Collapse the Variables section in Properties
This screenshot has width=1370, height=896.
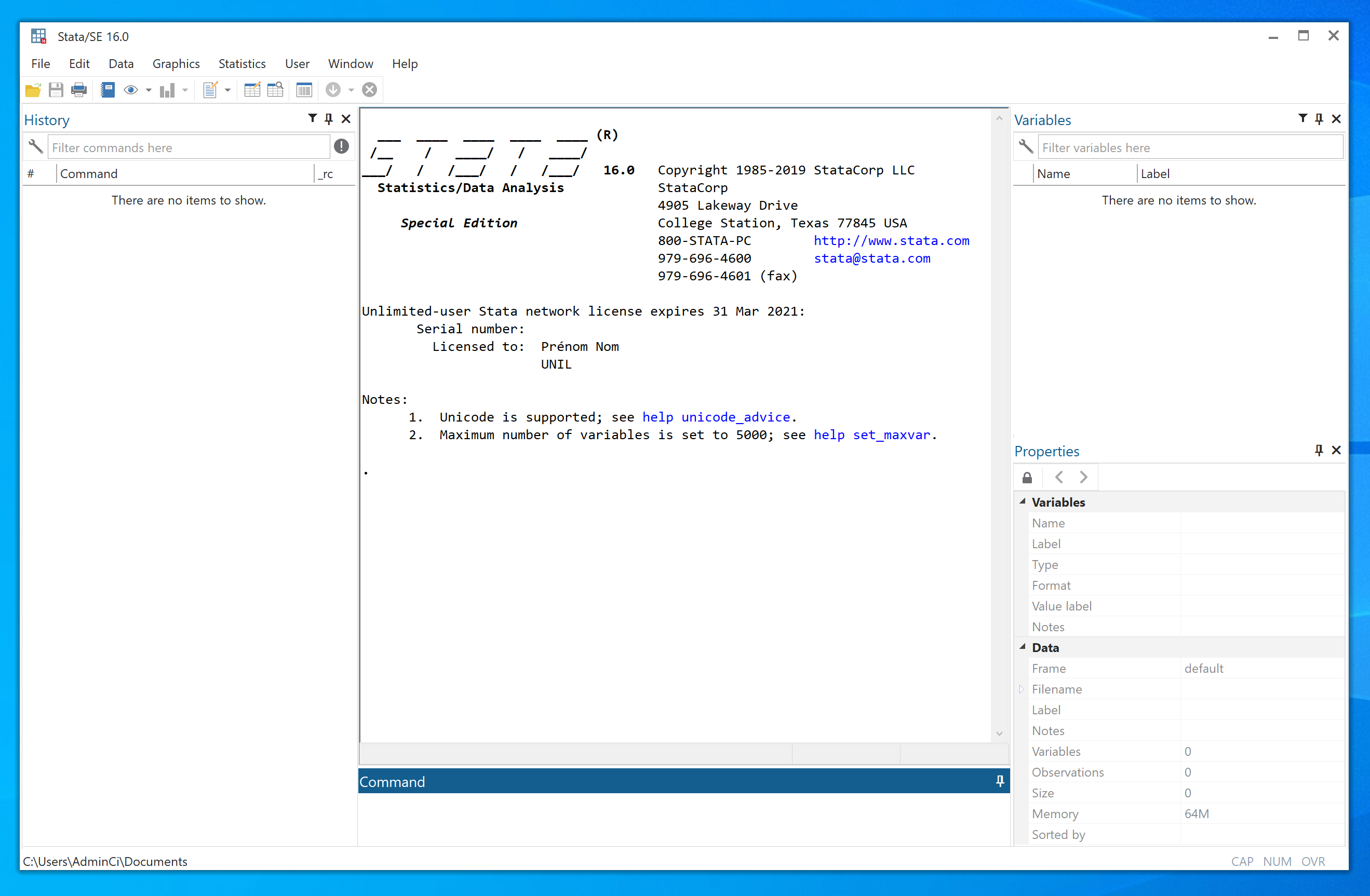(x=1023, y=502)
